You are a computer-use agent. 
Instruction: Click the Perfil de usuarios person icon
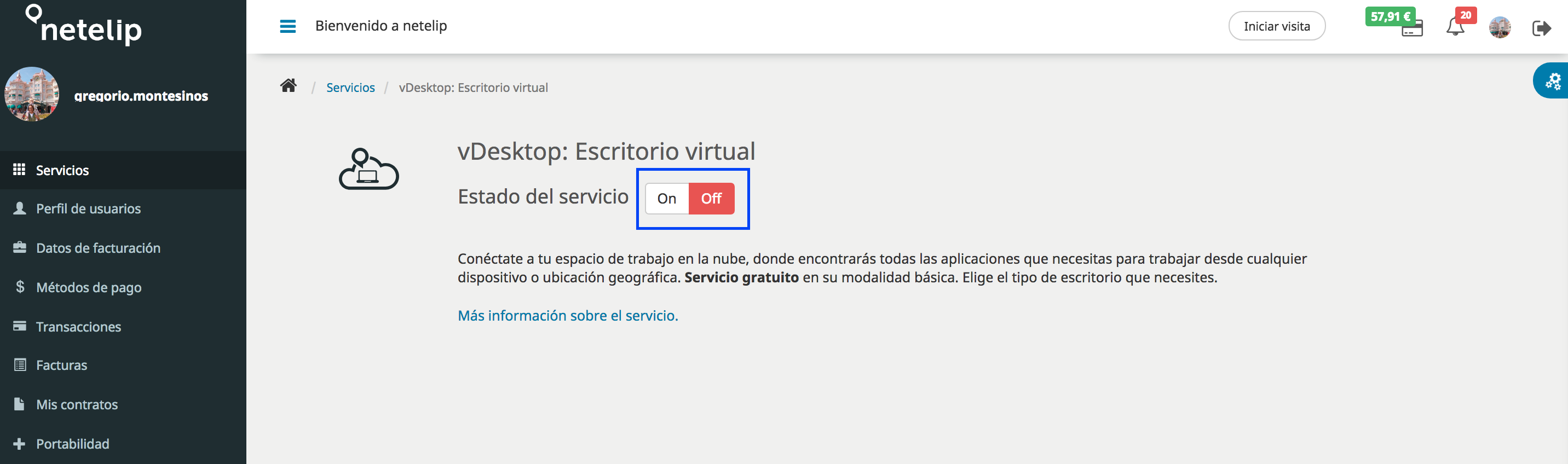pos(20,208)
